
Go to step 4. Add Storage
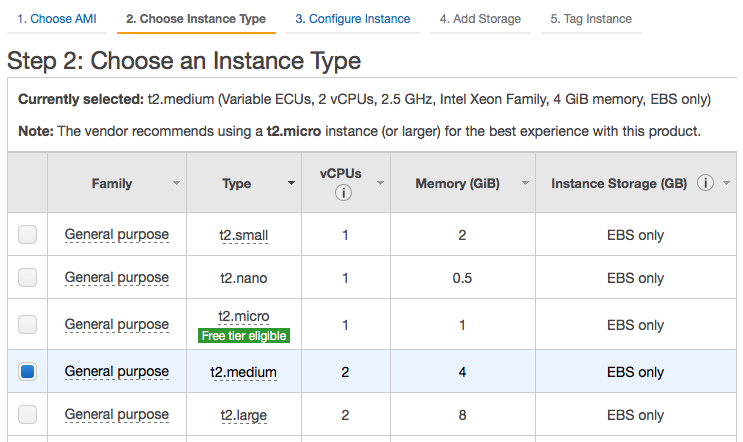(x=480, y=19)
